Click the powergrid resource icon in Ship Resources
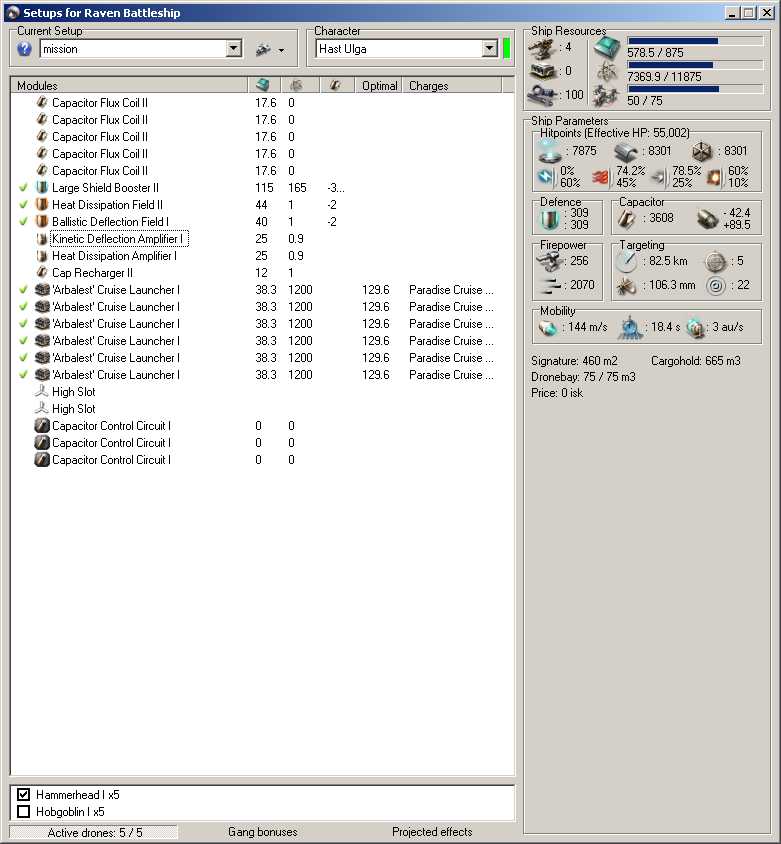This screenshot has height=844, width=781. [607, 72]
